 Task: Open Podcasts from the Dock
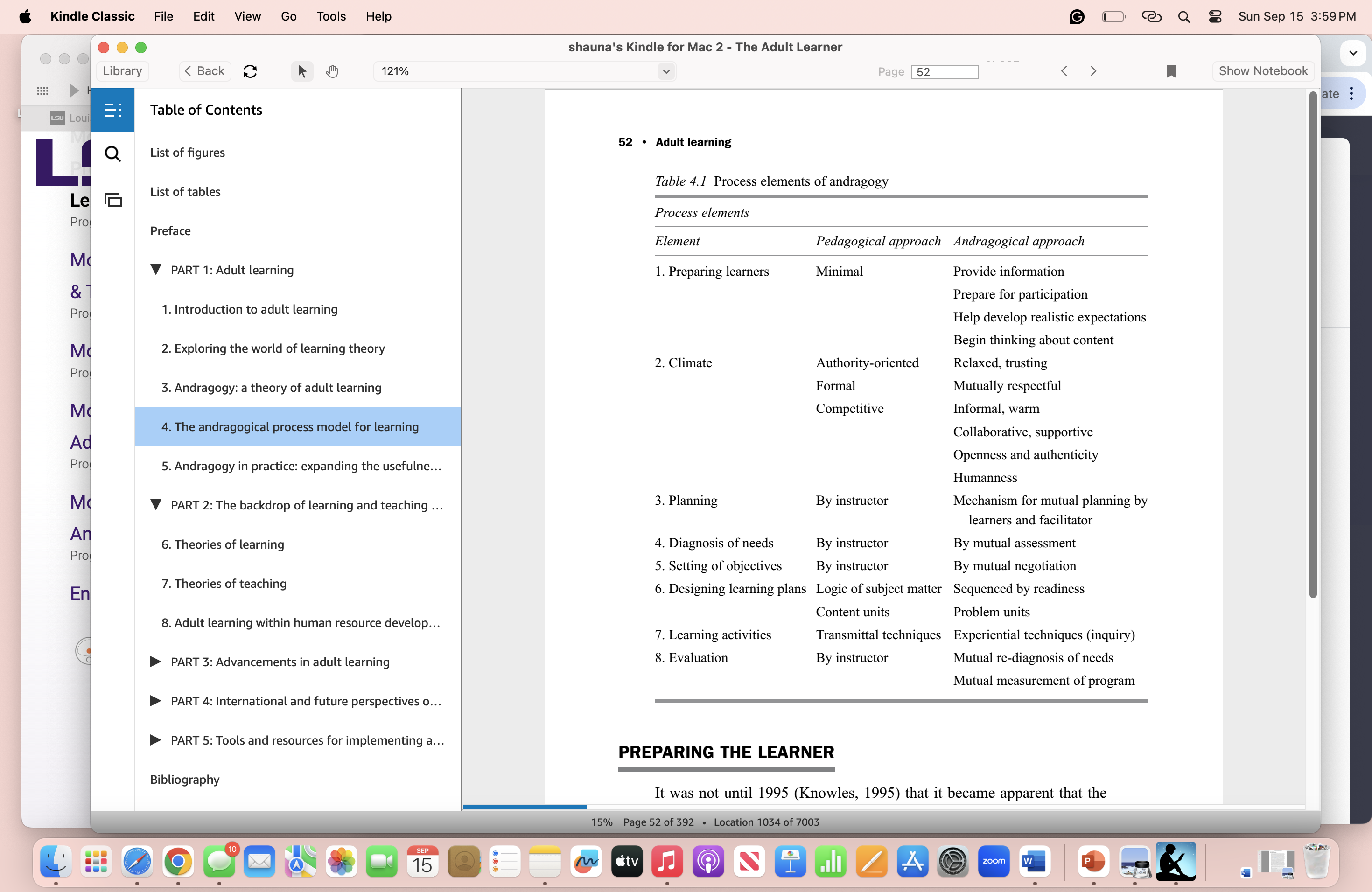pyautogui.click(x=708, y=862)
